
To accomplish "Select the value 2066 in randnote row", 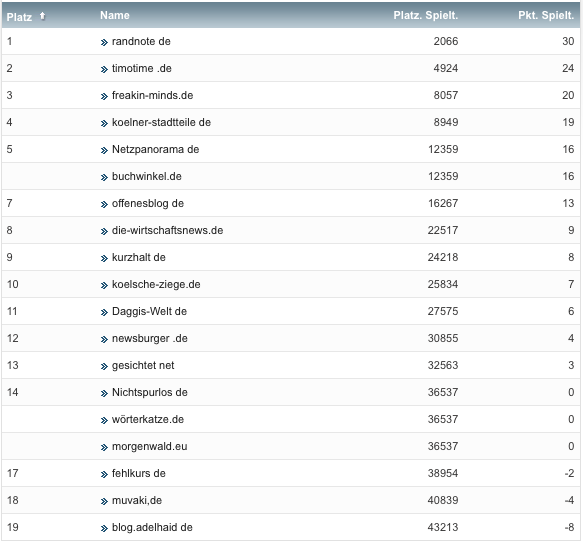I will click(x=446, y=41).
